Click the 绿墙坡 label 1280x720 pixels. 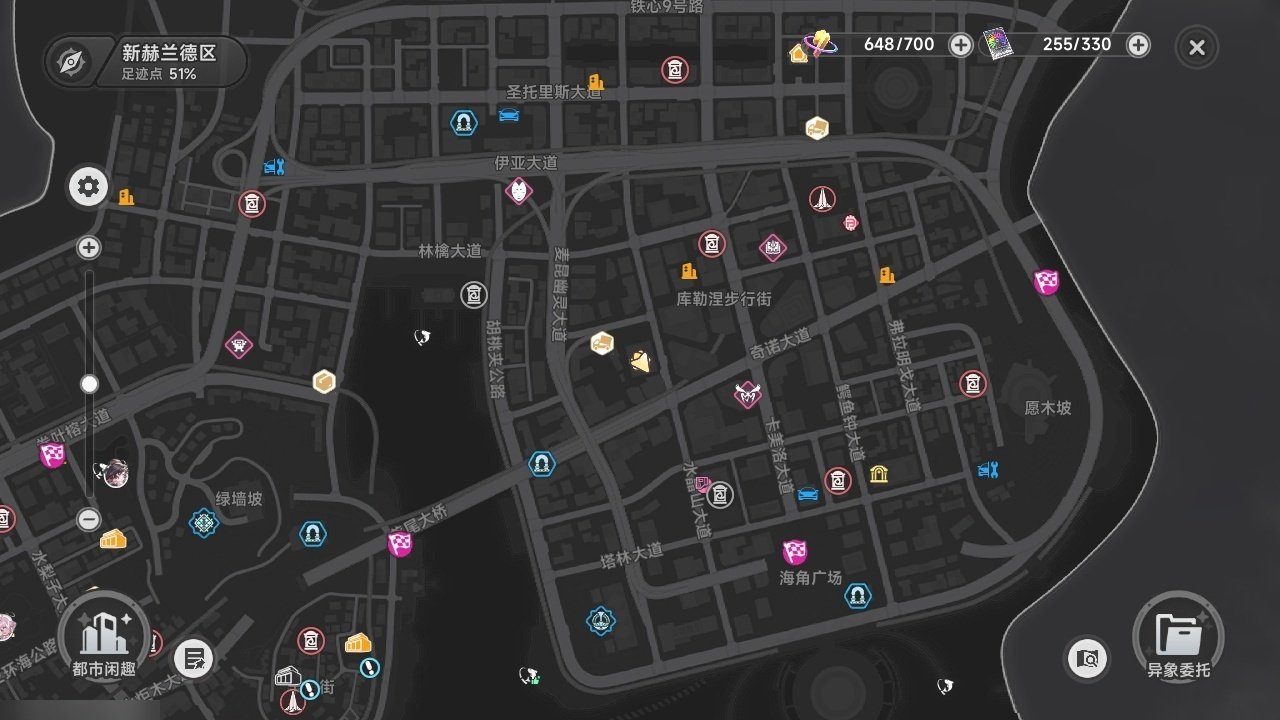coord(239,498)
